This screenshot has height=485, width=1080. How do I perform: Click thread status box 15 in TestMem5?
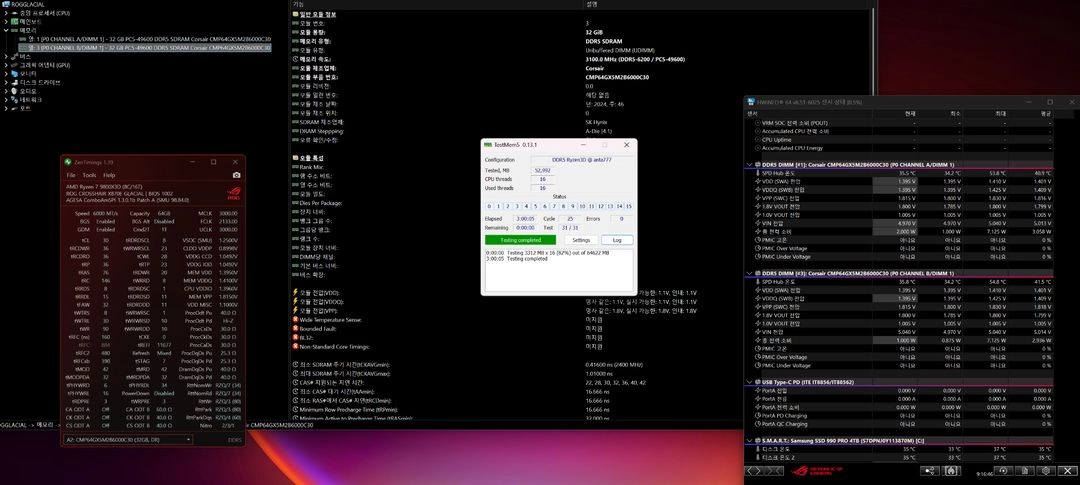pos(628,206)
